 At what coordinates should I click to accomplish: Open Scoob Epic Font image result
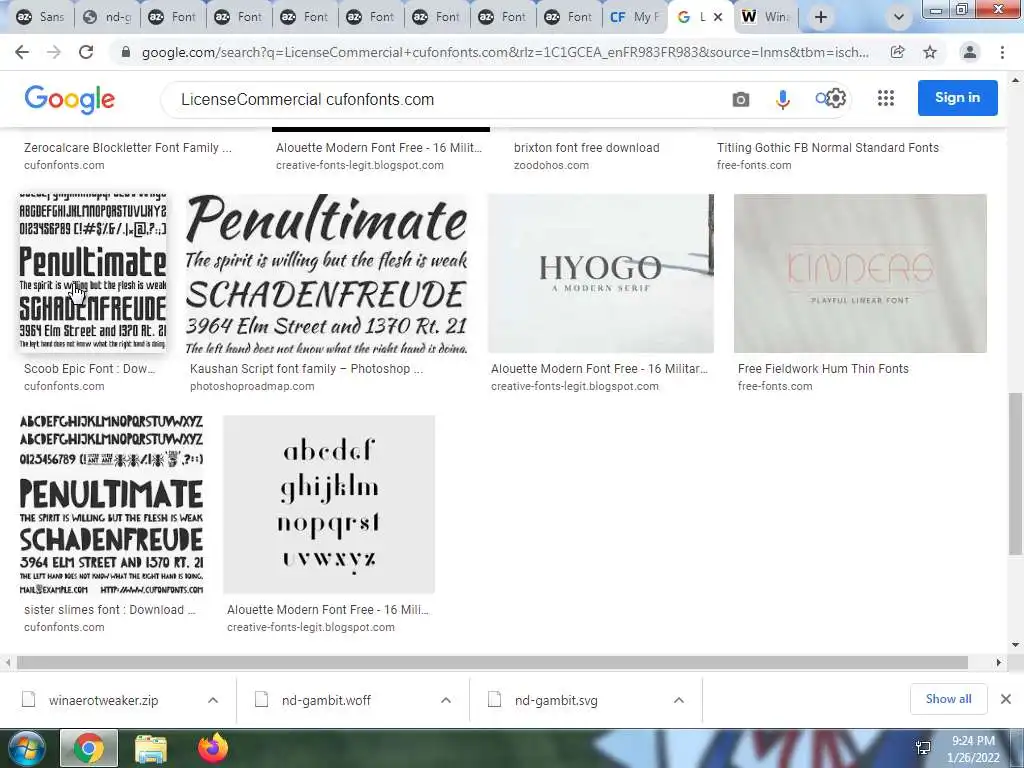(92, 272)
